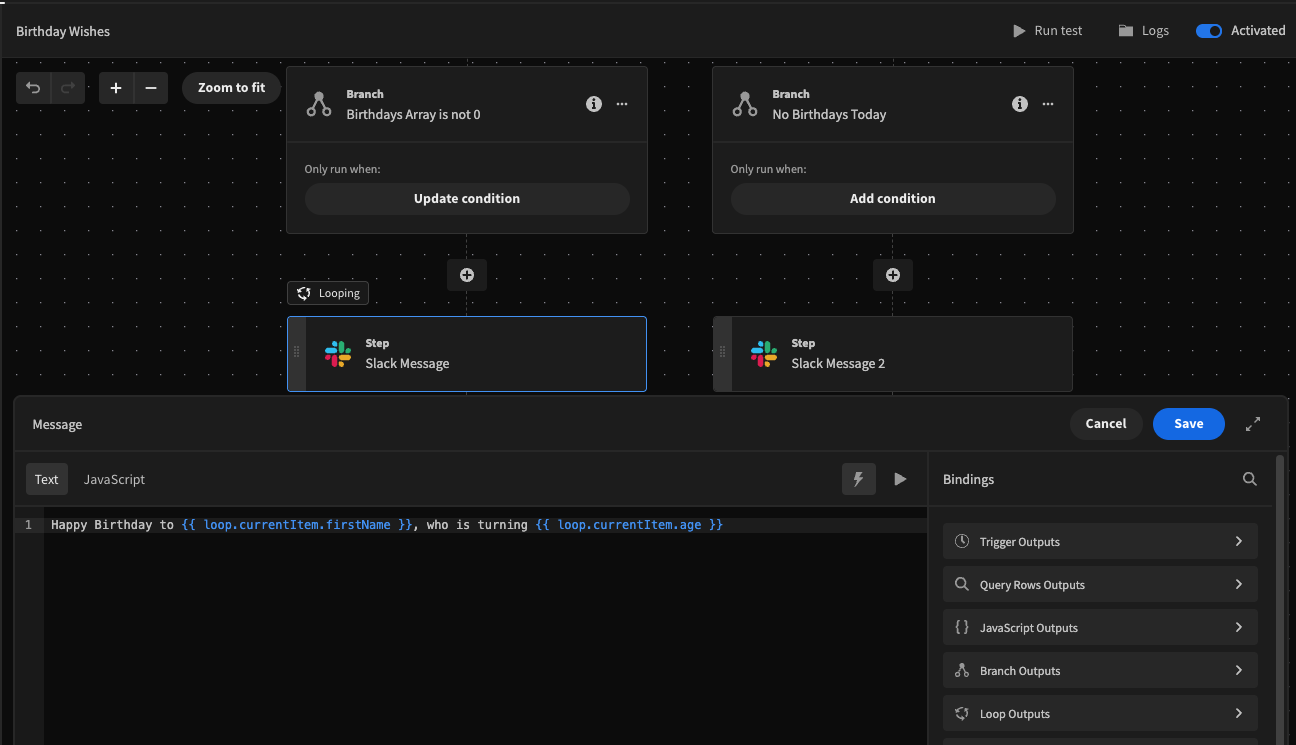Add step below No Birthdays Today branch
1296x745 pixels.
pos(893,275)
